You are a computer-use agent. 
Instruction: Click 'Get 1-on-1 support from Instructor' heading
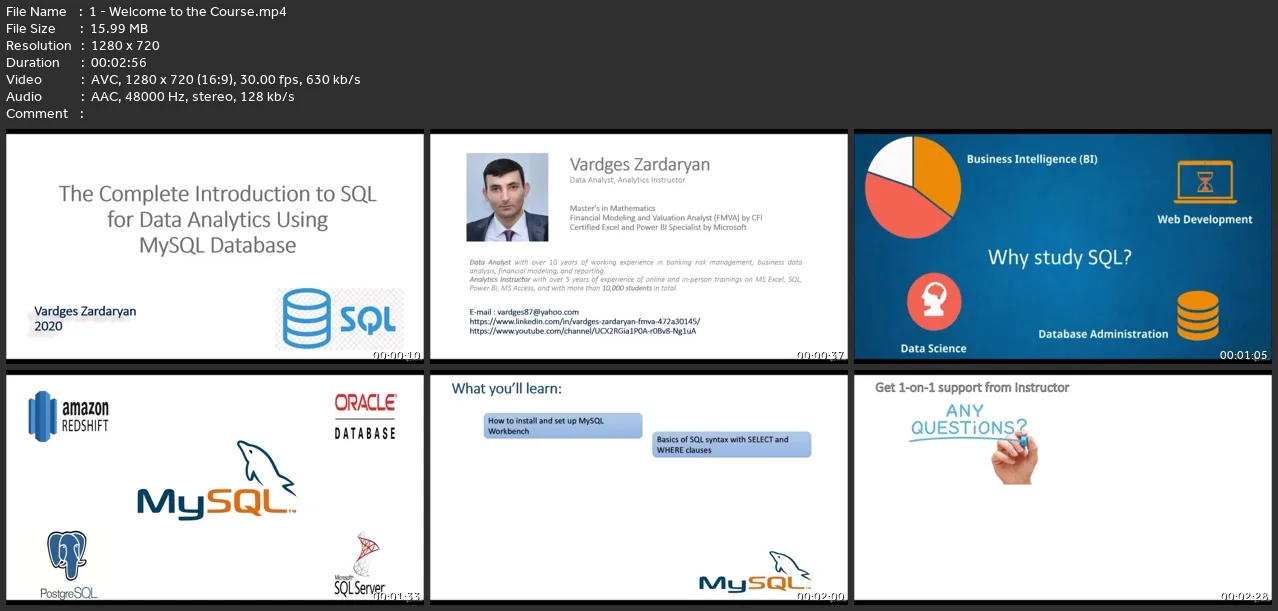click(x=972, y=388)
